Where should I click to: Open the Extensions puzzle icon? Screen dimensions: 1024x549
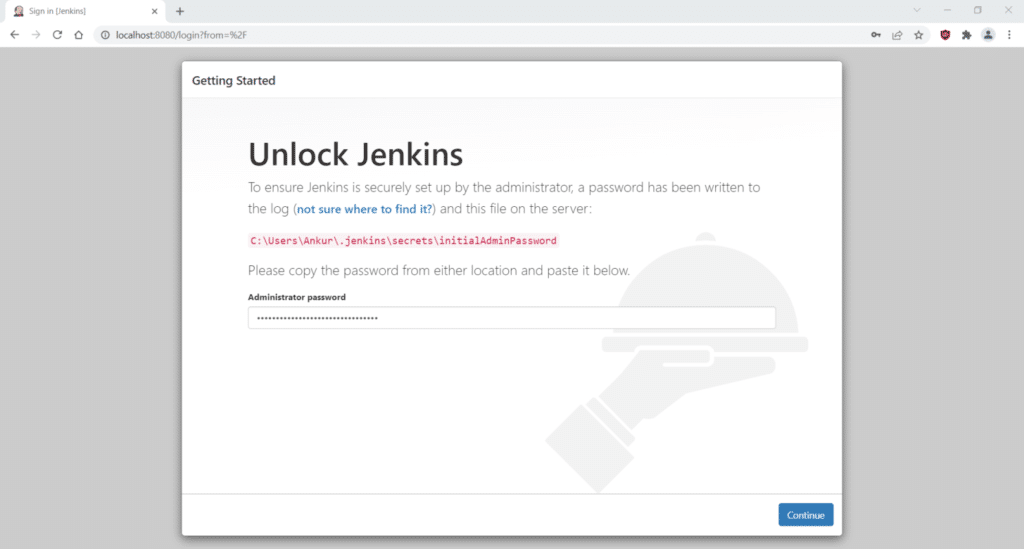point(967,35)
